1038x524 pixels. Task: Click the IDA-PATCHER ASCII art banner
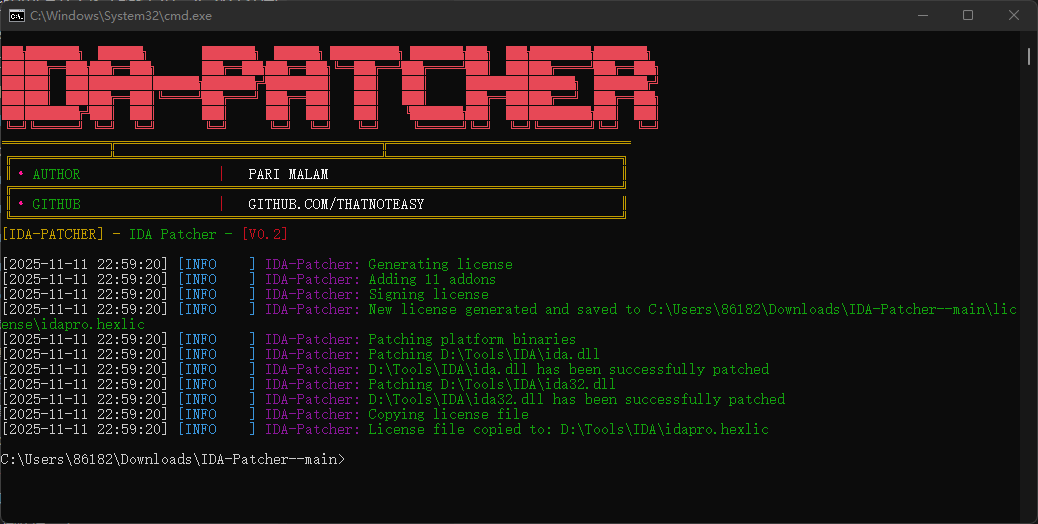point(329,87)
